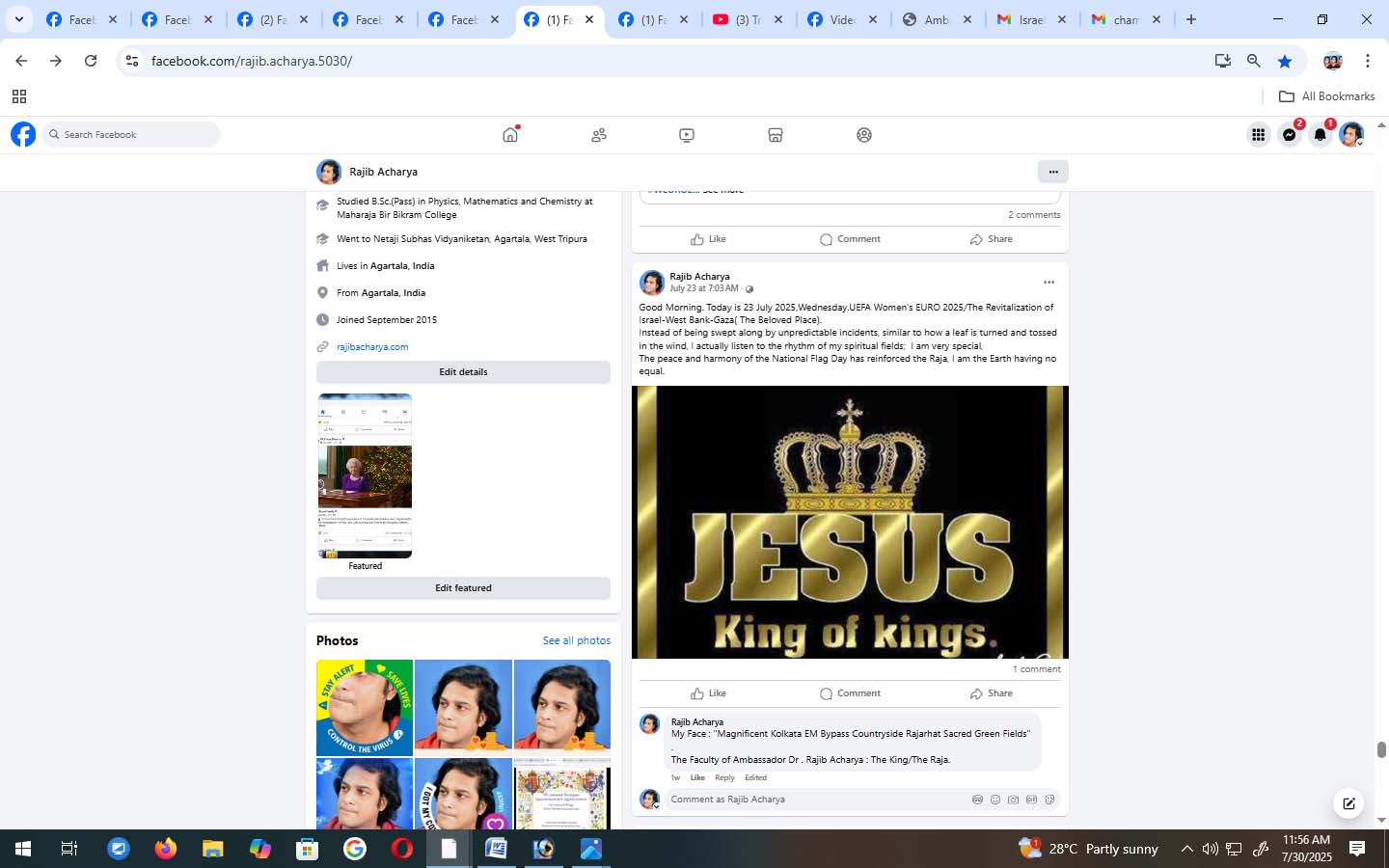Click the page vertical scrollbar thumb
The image size is (1389, 868).
pos(1381,750)
